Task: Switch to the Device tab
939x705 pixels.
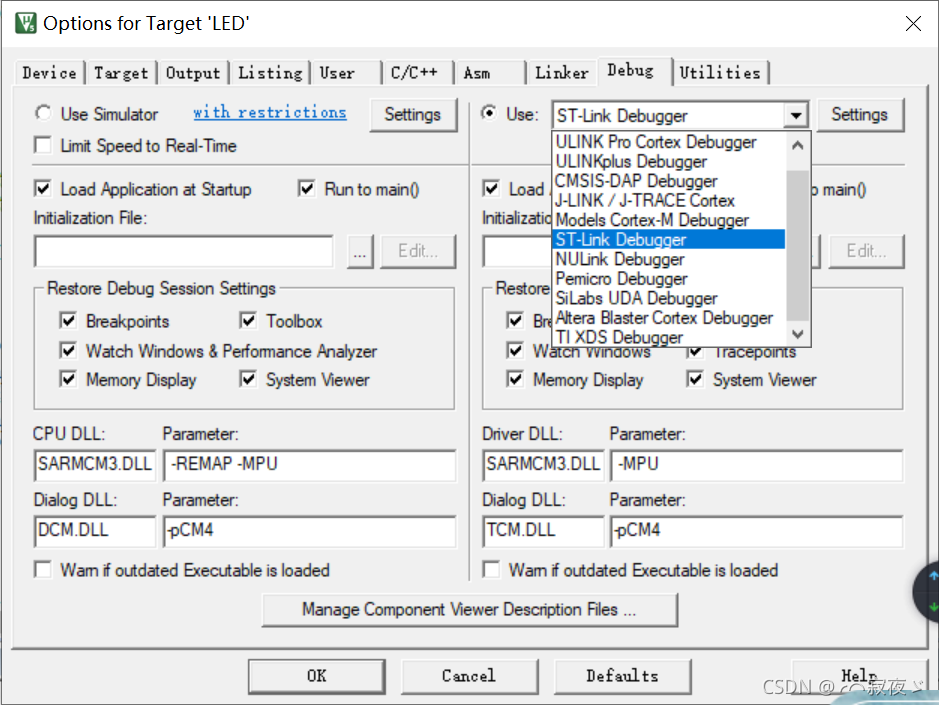Action: click(49, 73)
